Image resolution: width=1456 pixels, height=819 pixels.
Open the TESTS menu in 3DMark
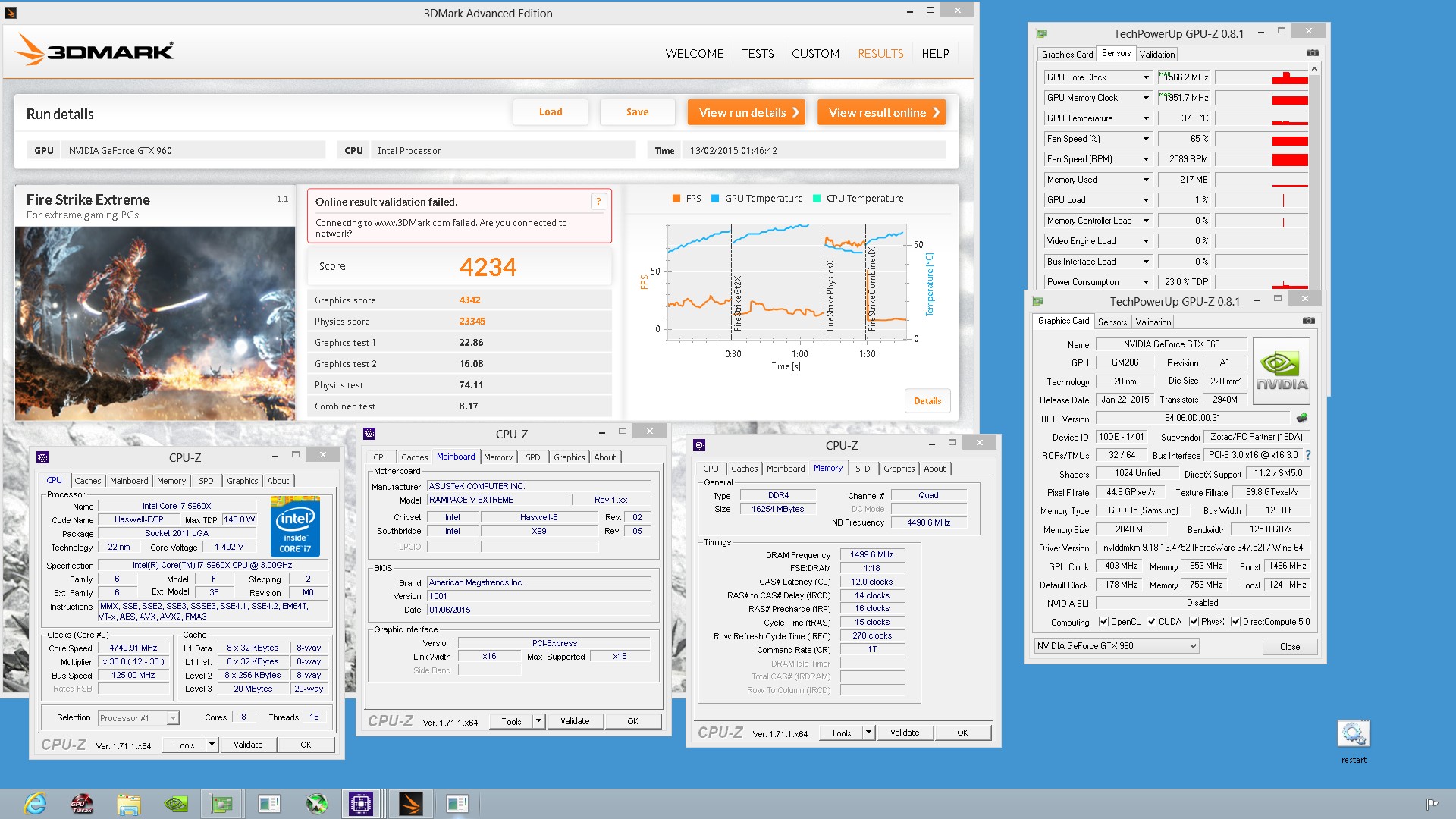[x=758, y=54]
